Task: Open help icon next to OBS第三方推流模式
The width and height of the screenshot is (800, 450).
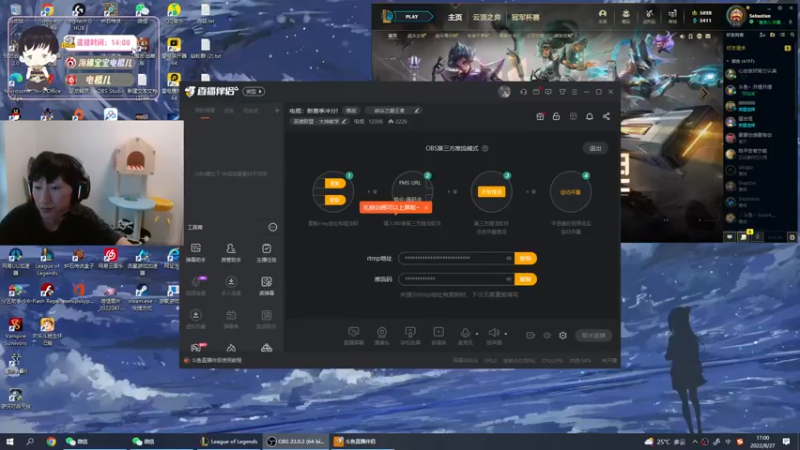Action: pos(485,148)
